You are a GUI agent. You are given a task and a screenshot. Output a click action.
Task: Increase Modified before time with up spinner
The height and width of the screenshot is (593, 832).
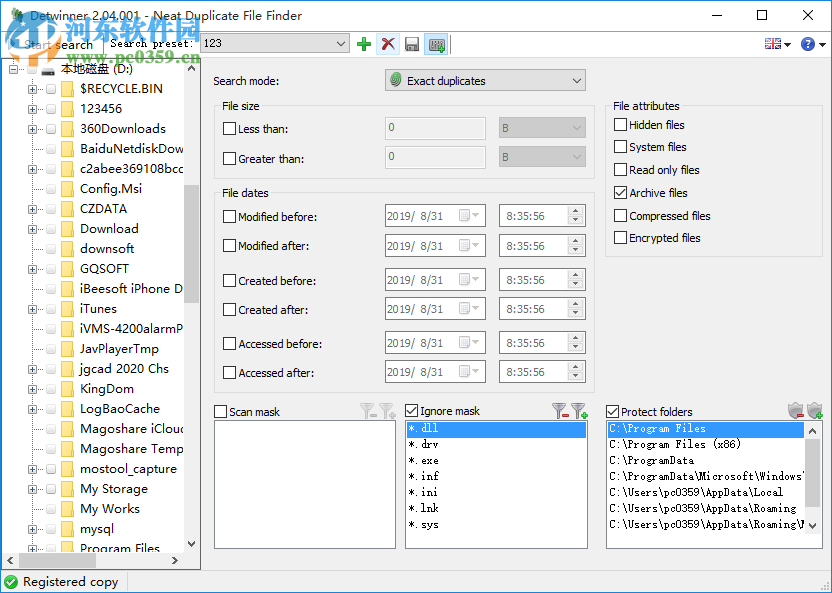[576, 211]
